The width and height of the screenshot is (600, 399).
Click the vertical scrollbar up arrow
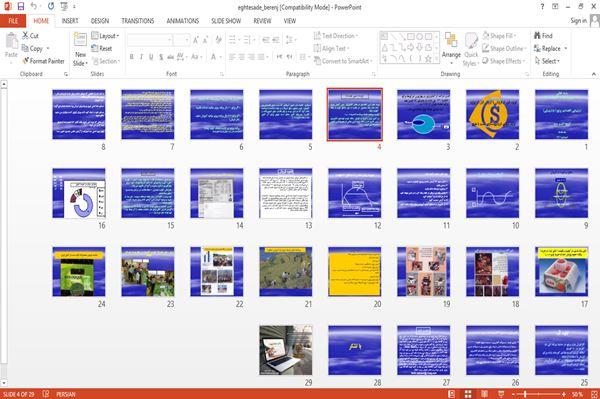[4, 84]
